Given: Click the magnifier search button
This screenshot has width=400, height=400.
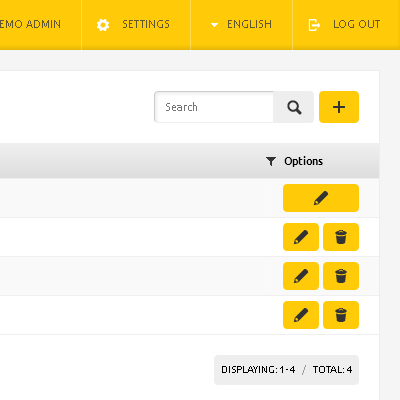Looking at the screenshot, I should [x=294, y=107].
